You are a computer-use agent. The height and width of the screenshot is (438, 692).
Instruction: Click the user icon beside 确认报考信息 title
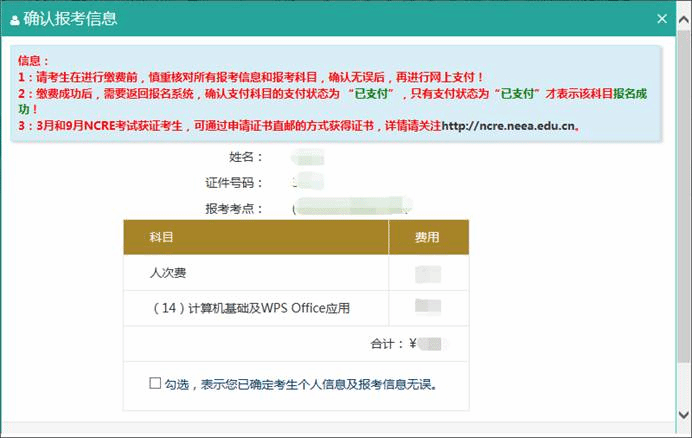[15, 19]
